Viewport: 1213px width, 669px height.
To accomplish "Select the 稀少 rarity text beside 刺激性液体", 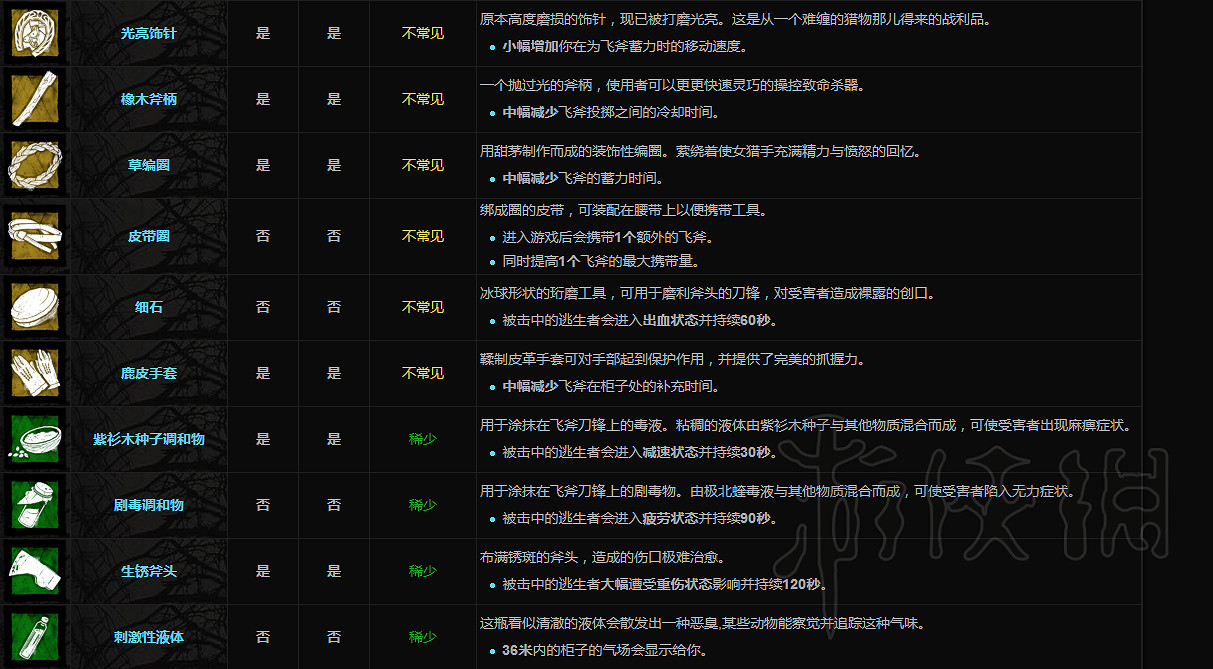I will click(x=421, y=636).
